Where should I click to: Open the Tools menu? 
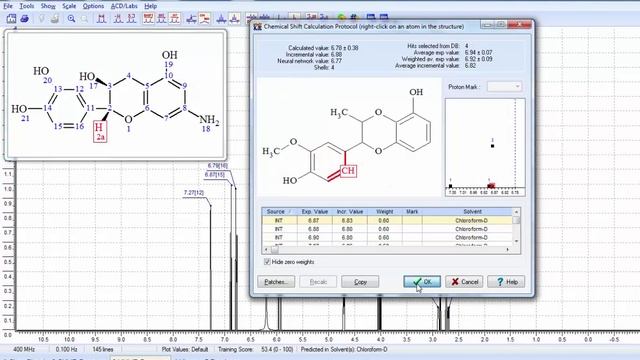point(27,6)
